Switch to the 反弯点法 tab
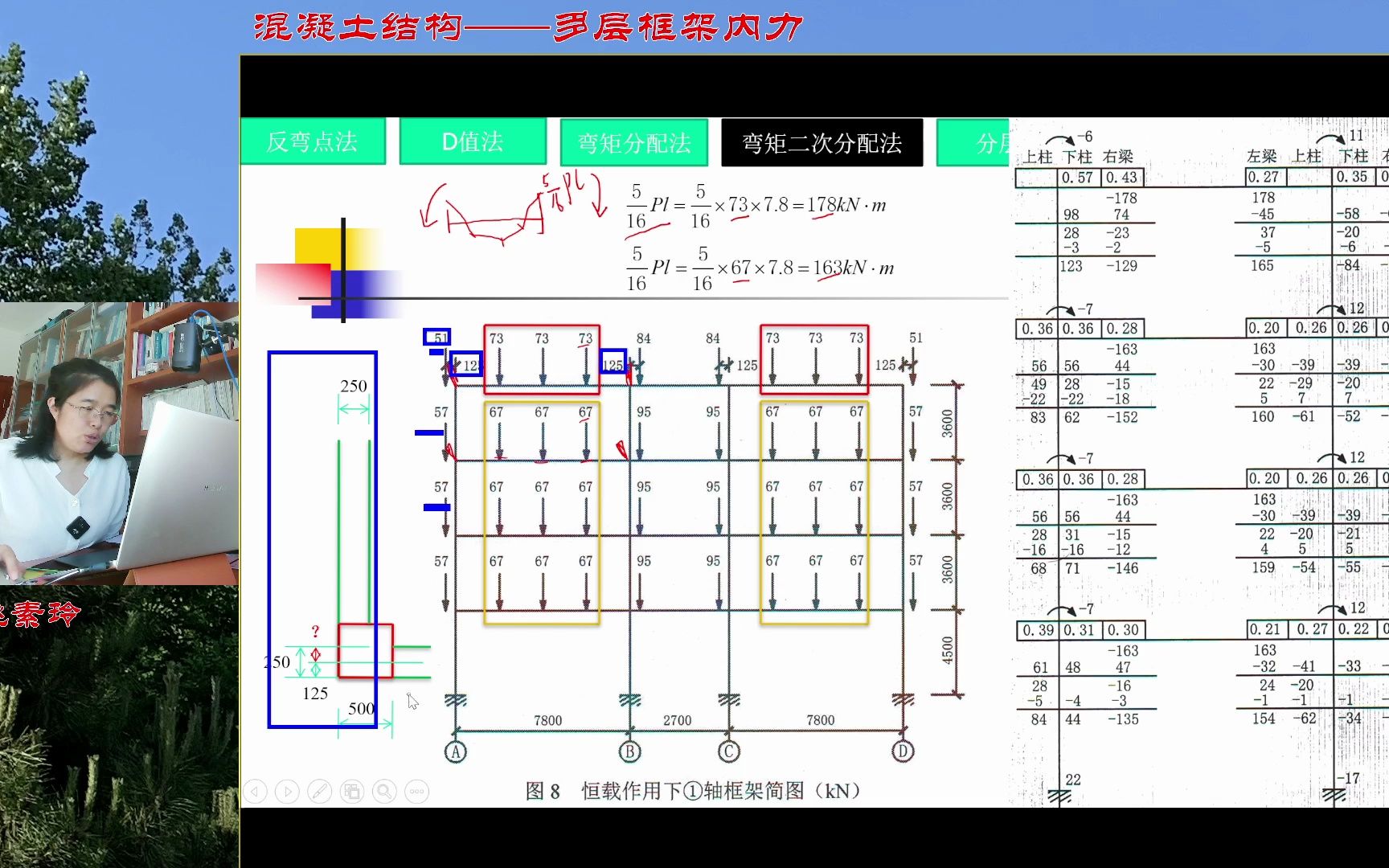1389x868 pixels. click(313, 141)
